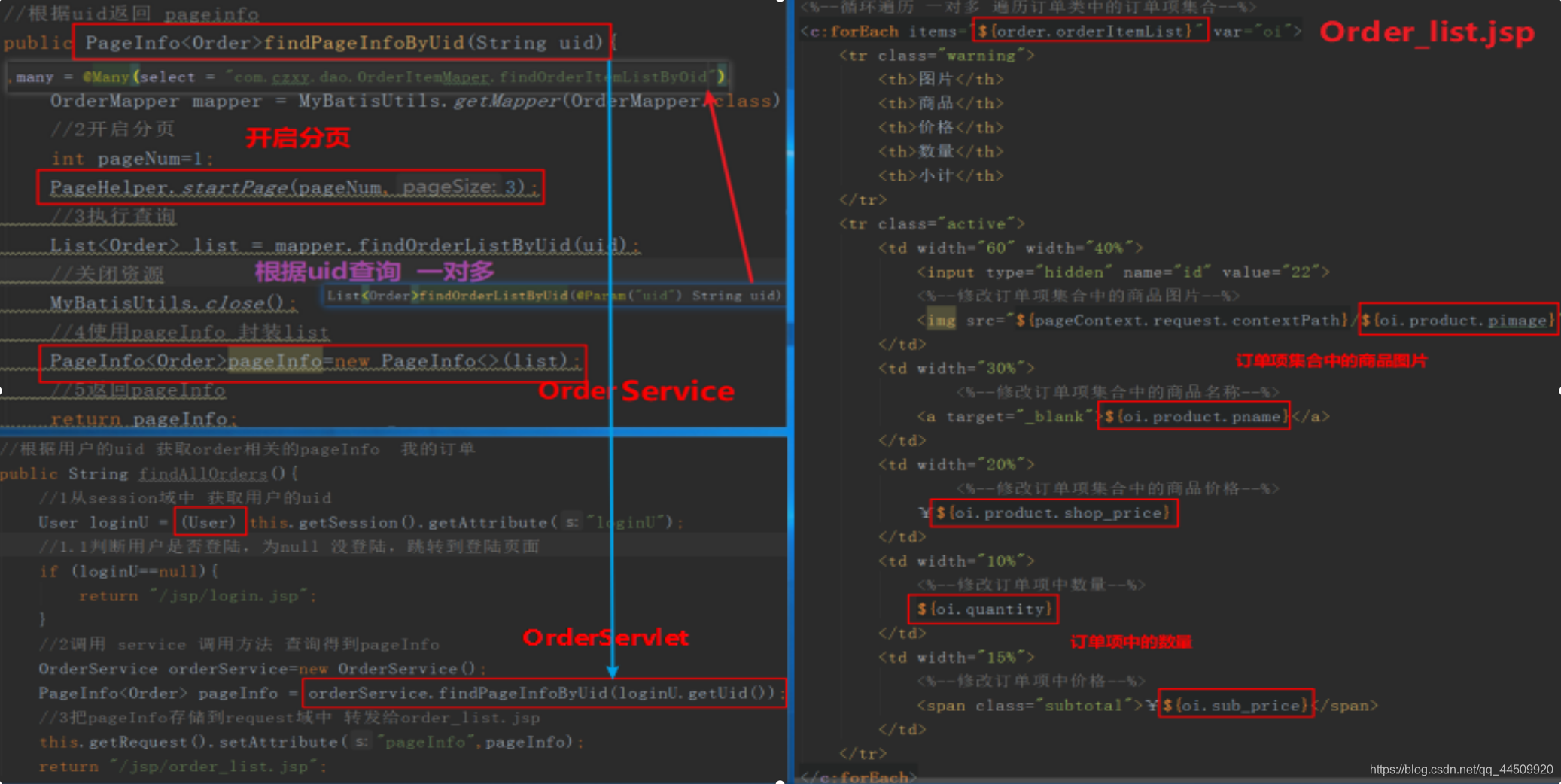1561x784 pixels.
Task: Click the MyBatisUtils.close() line
Action: (x=173, y=302)
